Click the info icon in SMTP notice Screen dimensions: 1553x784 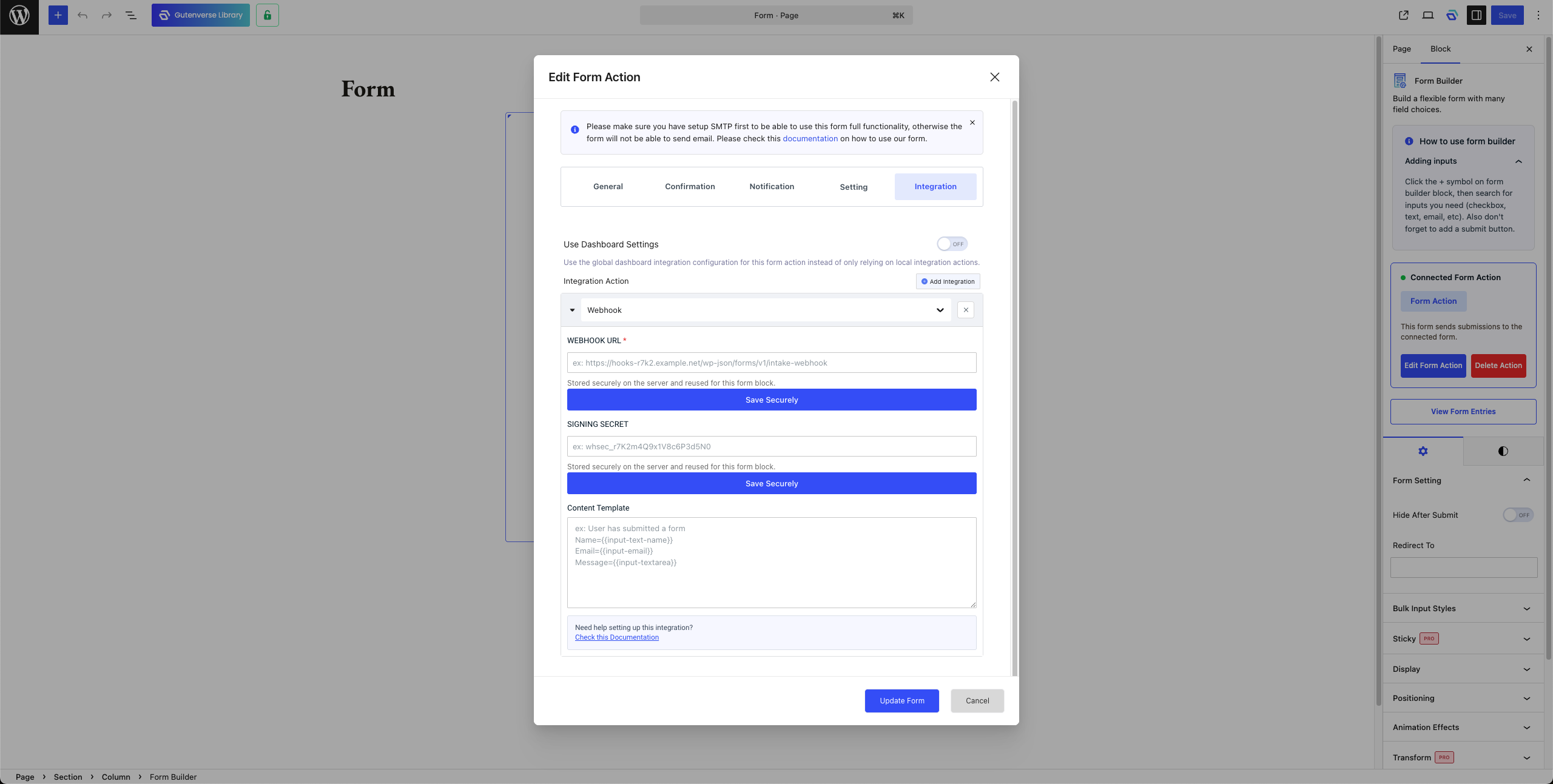575,129
